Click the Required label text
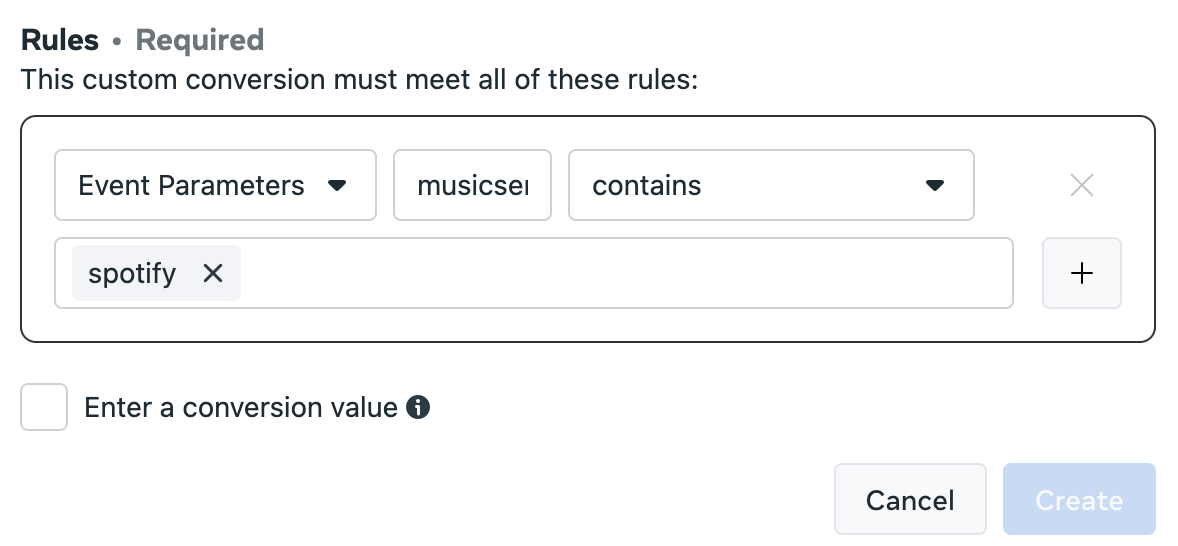Image resolution: width=1178 pixels, height=546 pixels. pos(199,40)
